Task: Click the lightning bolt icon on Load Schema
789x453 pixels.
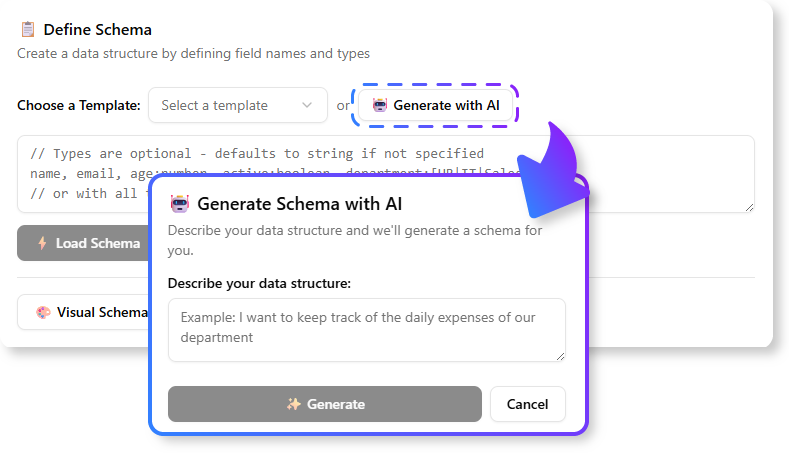Action: tap(42, 243)
